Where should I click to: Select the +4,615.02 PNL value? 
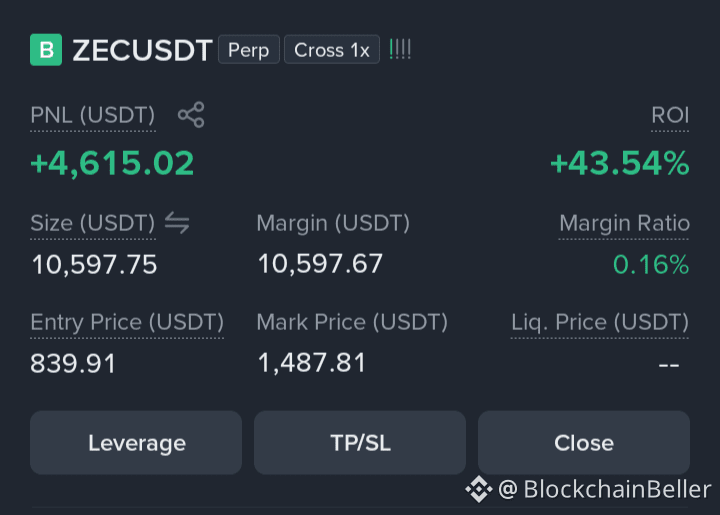[112, 163]
